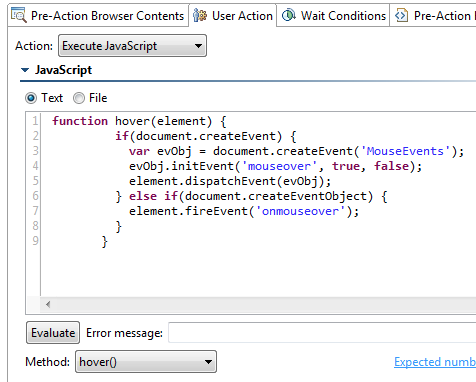476x382 pixels.
Task: Switch to the Wait Conditions tab
Action: pyautogui.click(x=333, y=15)
